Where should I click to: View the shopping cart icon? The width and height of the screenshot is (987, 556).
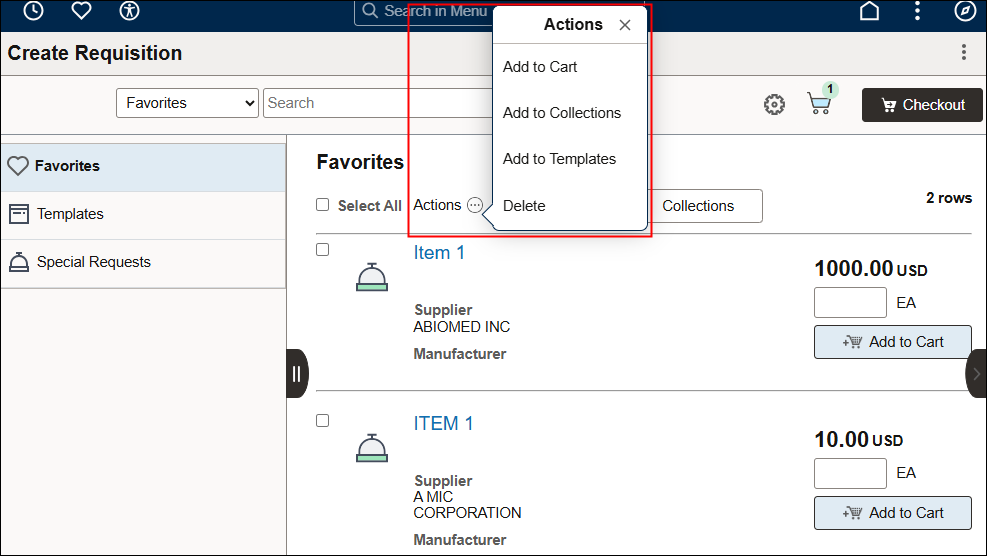pos(819,104)
